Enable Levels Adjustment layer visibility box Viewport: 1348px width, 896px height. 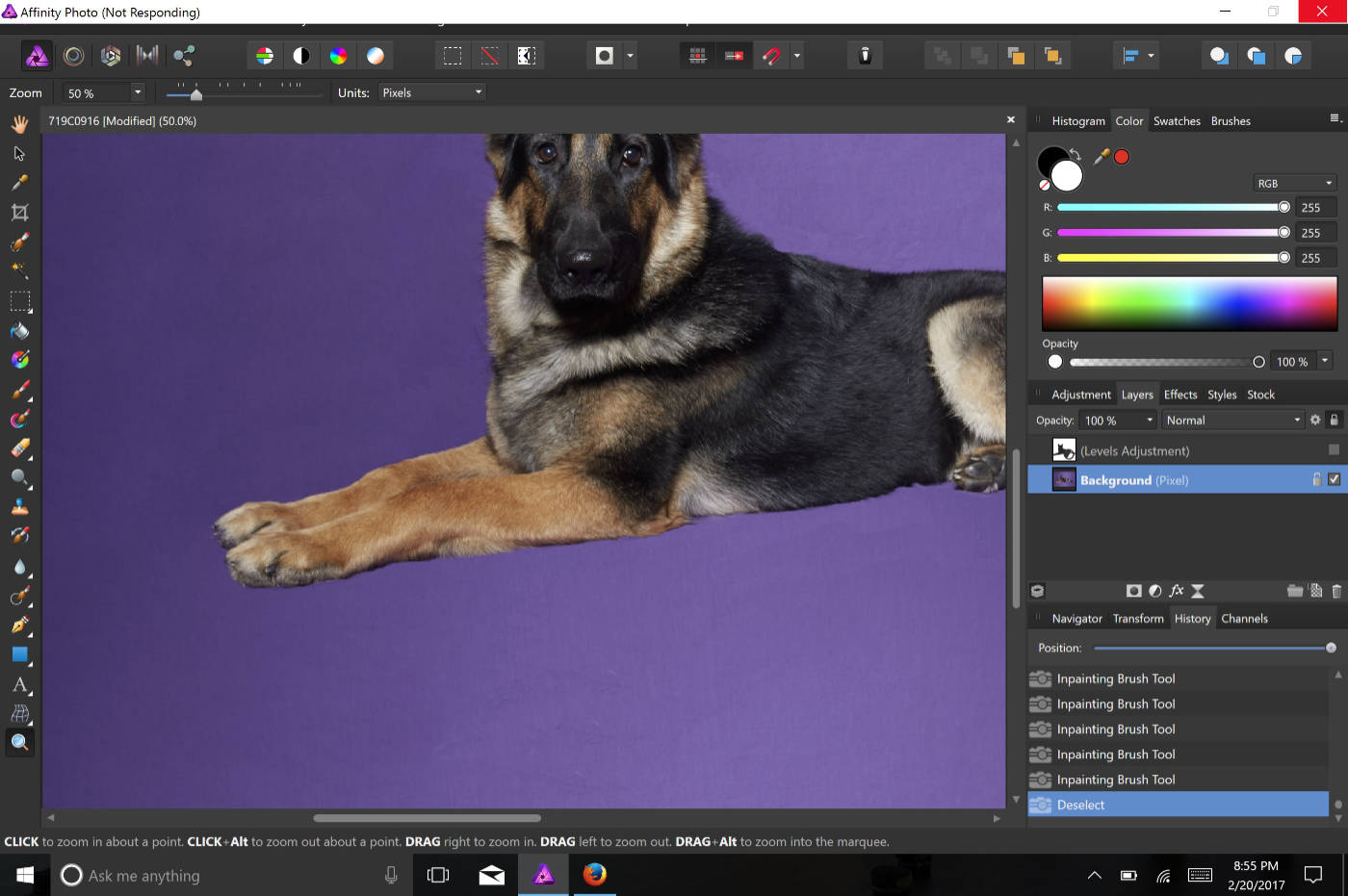coord(1334,449)
